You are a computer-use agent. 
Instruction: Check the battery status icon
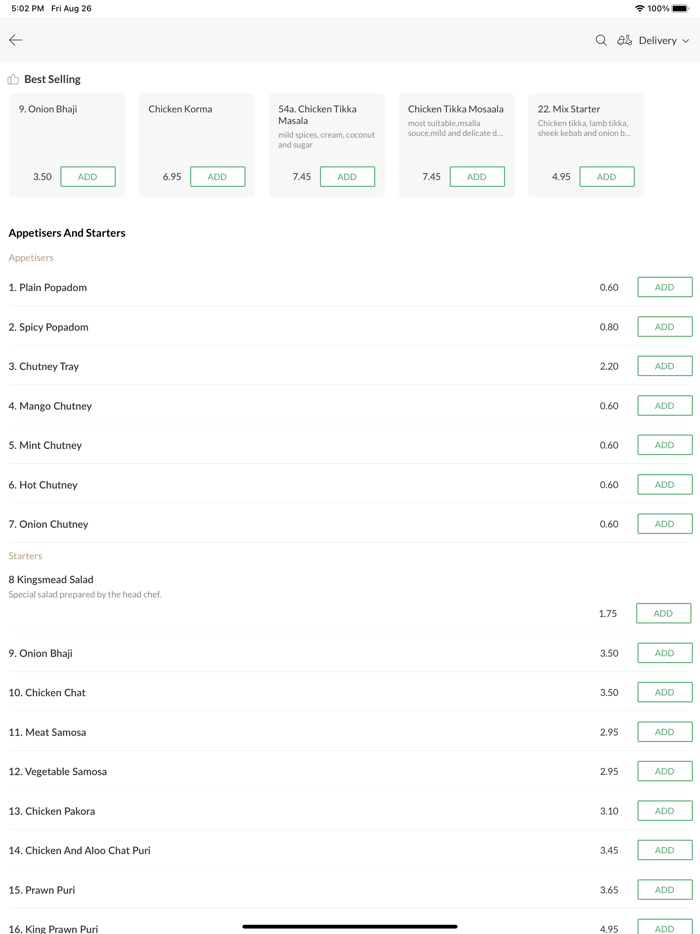point(680,8)
